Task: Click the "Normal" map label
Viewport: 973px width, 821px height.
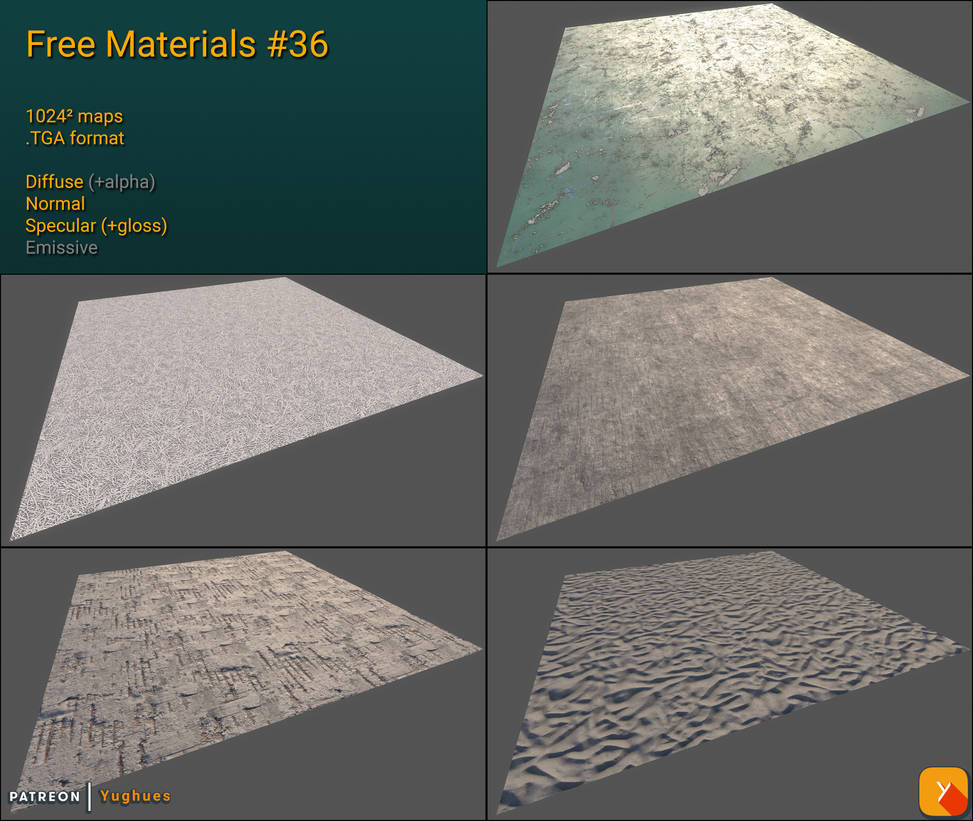Action: (x=55, y=204)
